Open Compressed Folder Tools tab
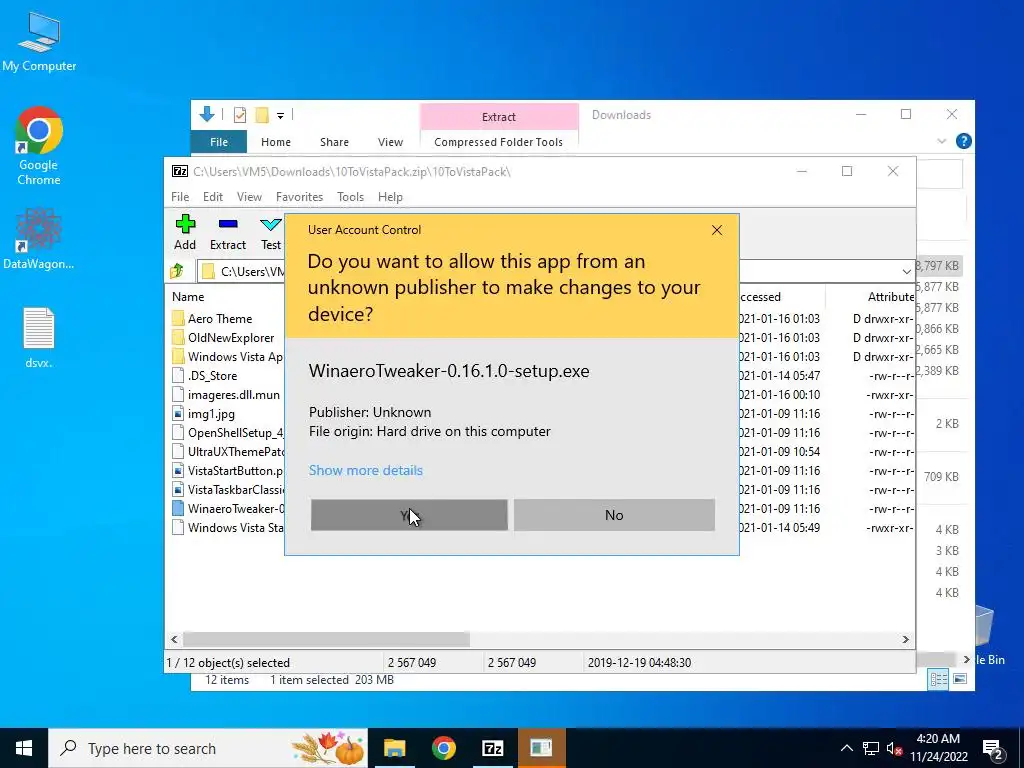 pos(498,142)
